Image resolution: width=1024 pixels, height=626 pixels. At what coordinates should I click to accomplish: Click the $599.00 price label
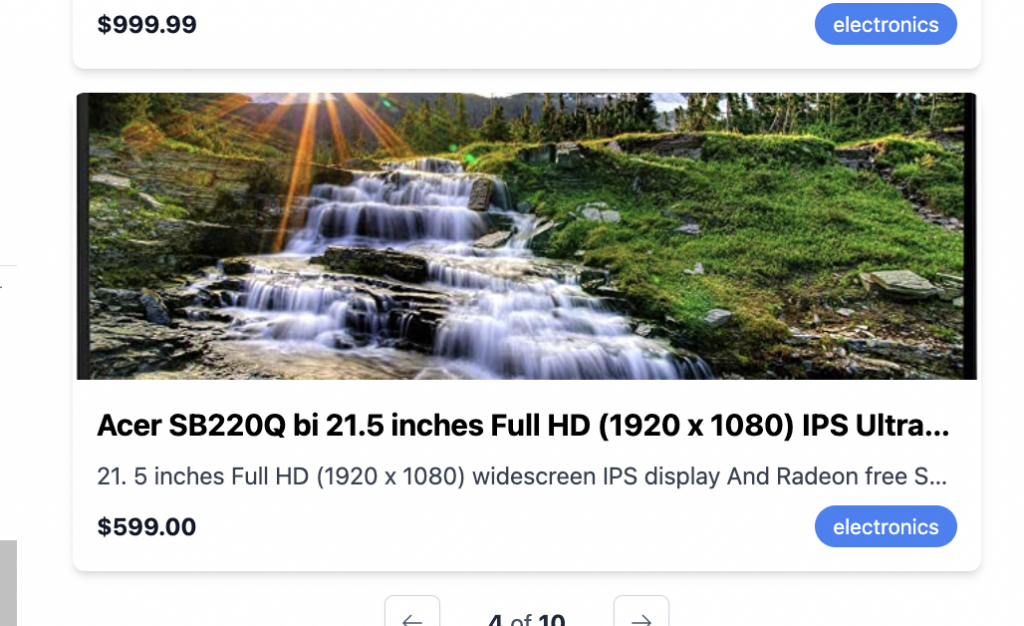coord(146,527)
